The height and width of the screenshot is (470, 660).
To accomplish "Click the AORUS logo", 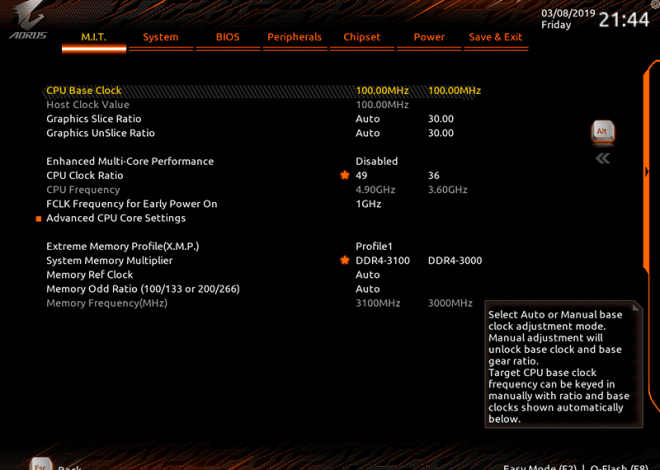I will 28,22.
